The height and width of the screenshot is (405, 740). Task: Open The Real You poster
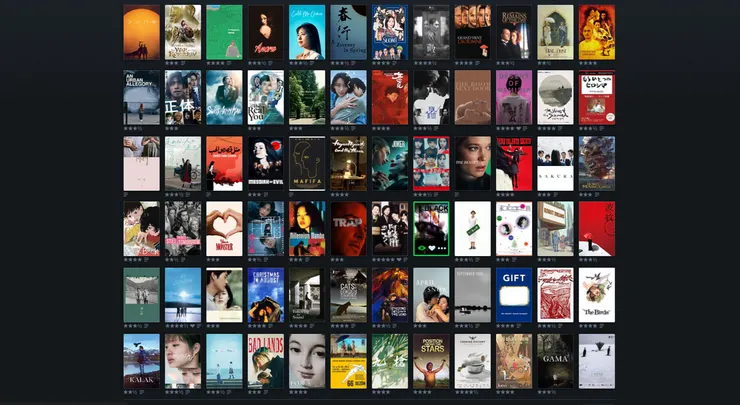pos(266,97)
